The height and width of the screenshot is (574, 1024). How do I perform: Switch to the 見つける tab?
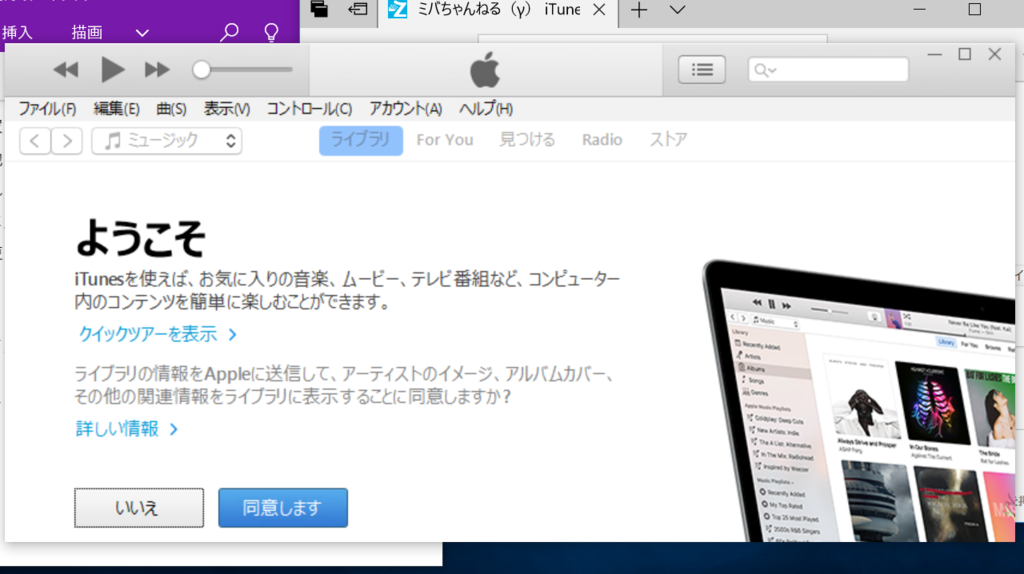pyautogui.click(x=527, y=140)
